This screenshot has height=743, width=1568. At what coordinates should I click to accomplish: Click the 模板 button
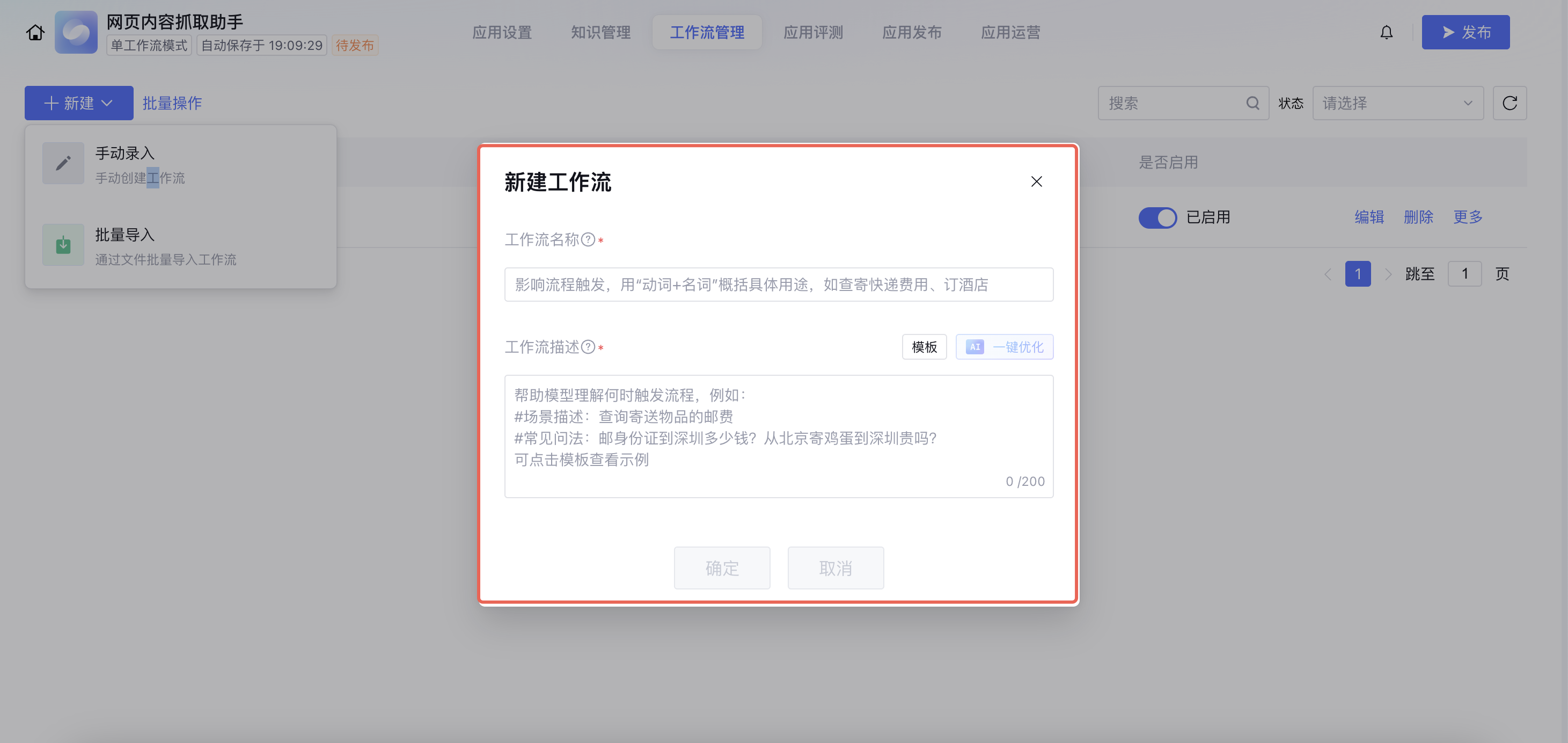click(x=924, y=346)
